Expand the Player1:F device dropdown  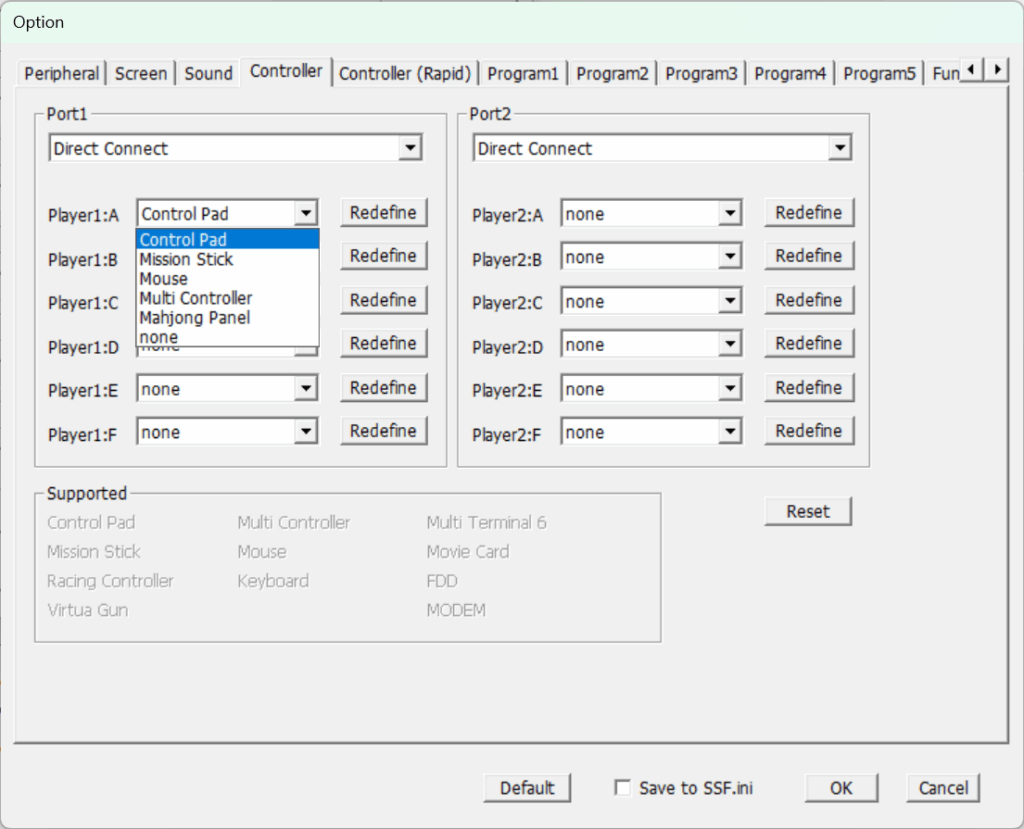[x=306, y=432]
